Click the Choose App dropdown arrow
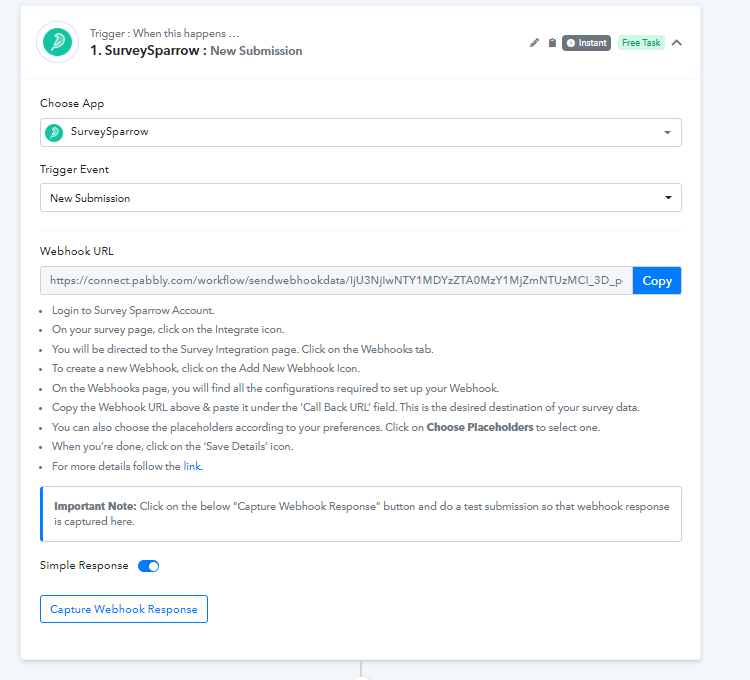The height and width of the screenshot is (680, 750). point(667,132)
